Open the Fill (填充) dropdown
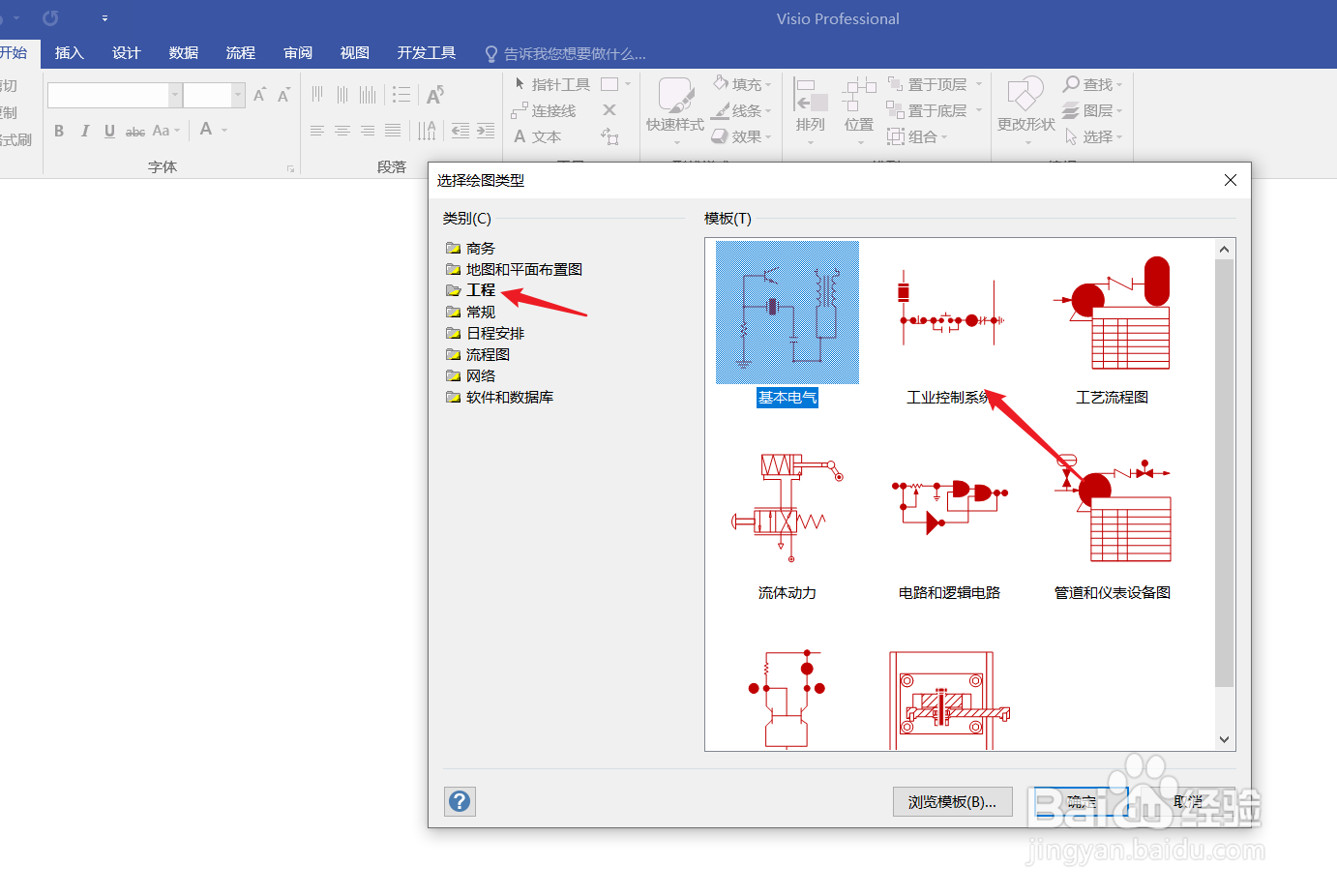The height and width of the screenshot is (896, 1337). [x=742, y=84]
